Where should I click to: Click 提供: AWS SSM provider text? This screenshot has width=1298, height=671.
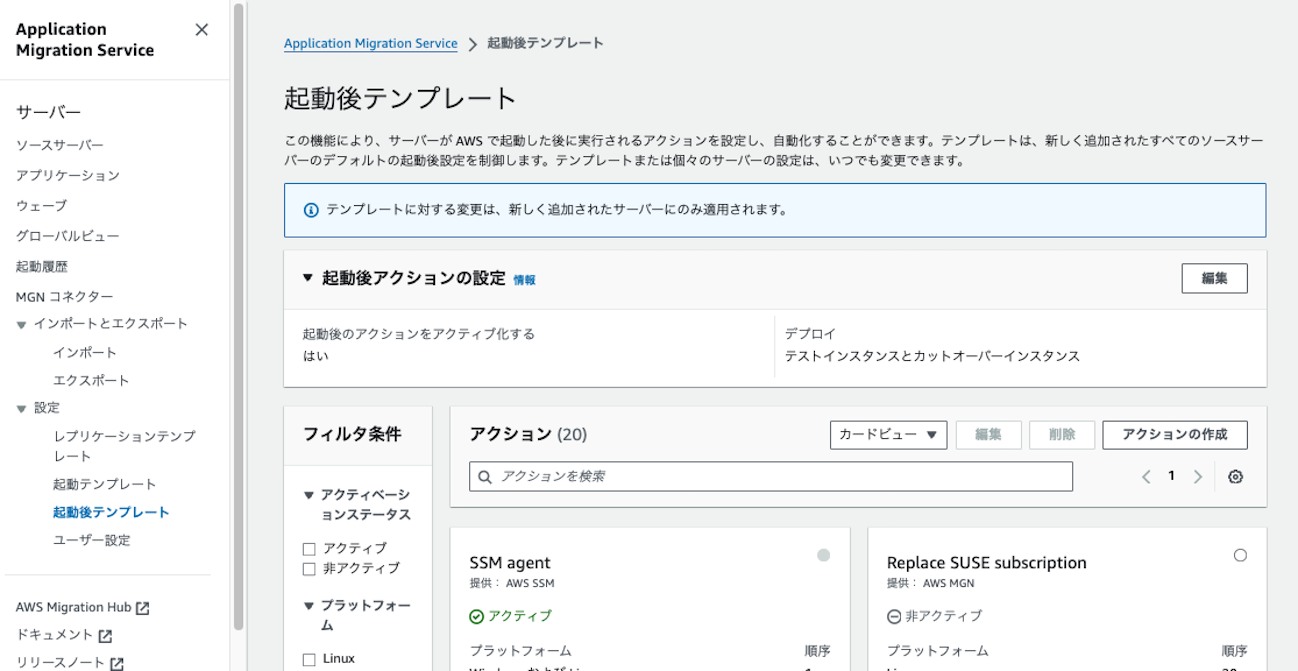[x=511, y=584]
